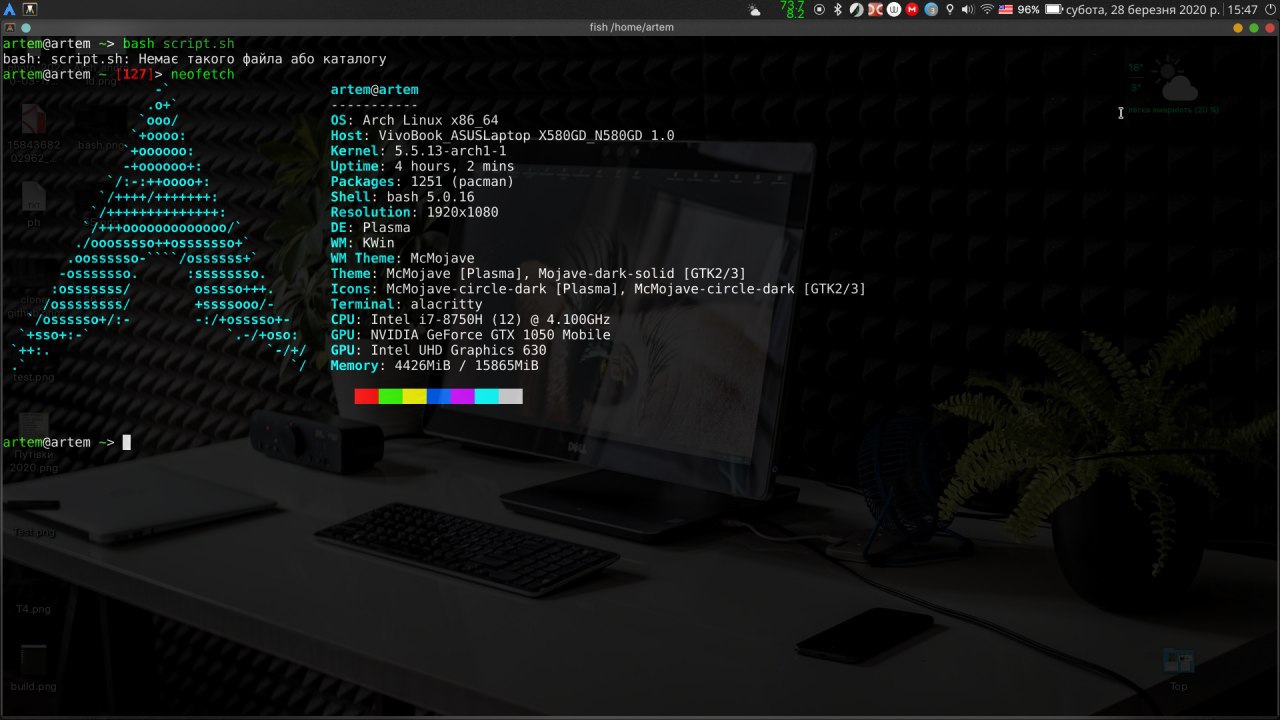The height and width of the screenshot is (720, 1280).
Task: Click the blue color block in neofetch
Action: 438,397
